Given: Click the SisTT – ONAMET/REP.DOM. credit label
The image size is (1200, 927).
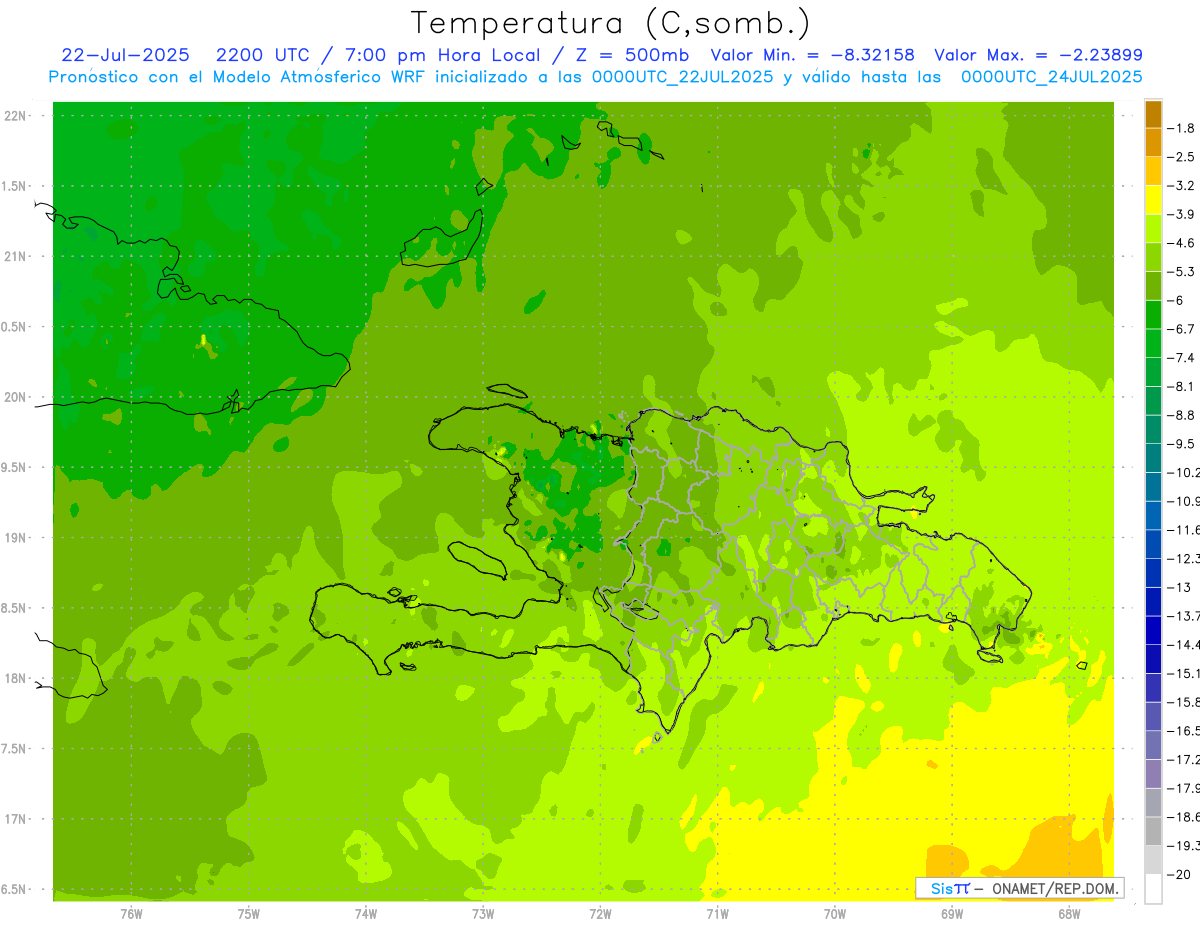Looking at the screenshot, I should pos(1020,888).
